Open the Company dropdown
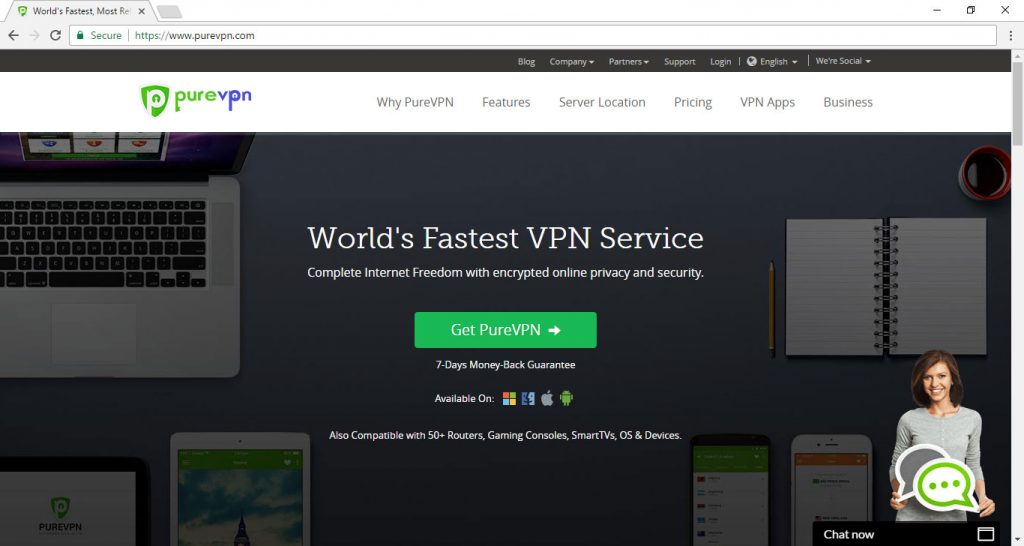 (x=571, y=61)
